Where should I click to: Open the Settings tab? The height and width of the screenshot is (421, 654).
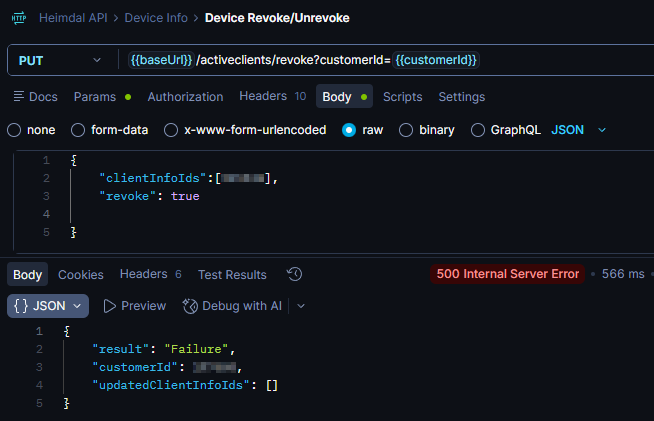[x=461, y=97]
